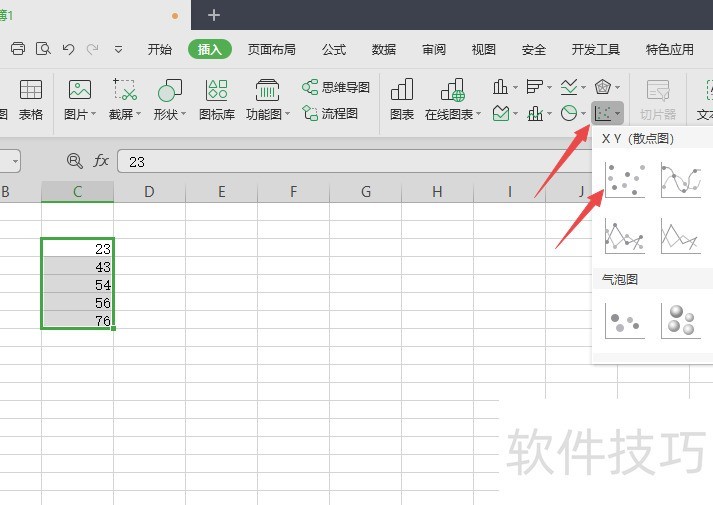Choose scatter with straight lines and markers

point(625,236)
